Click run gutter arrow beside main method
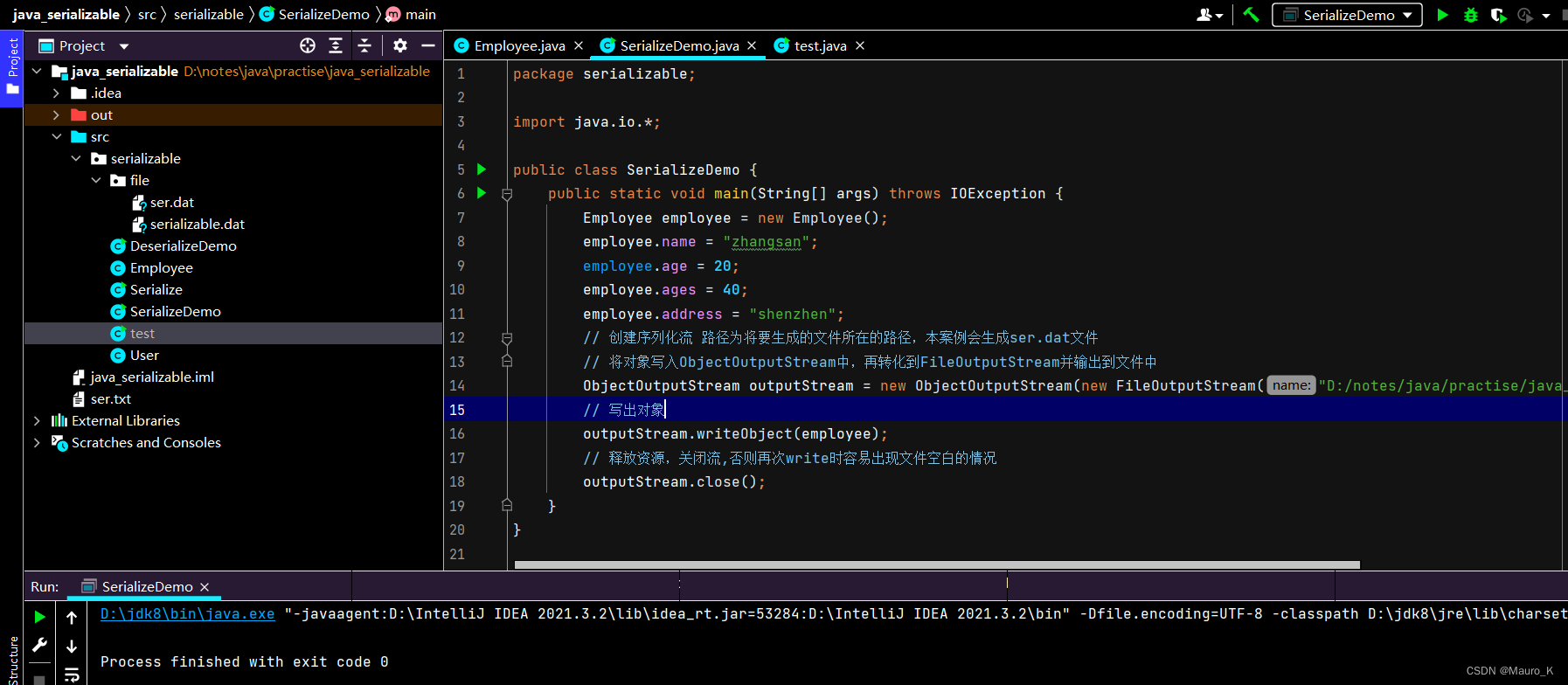 pyautogui.click(x=482, y=193)
